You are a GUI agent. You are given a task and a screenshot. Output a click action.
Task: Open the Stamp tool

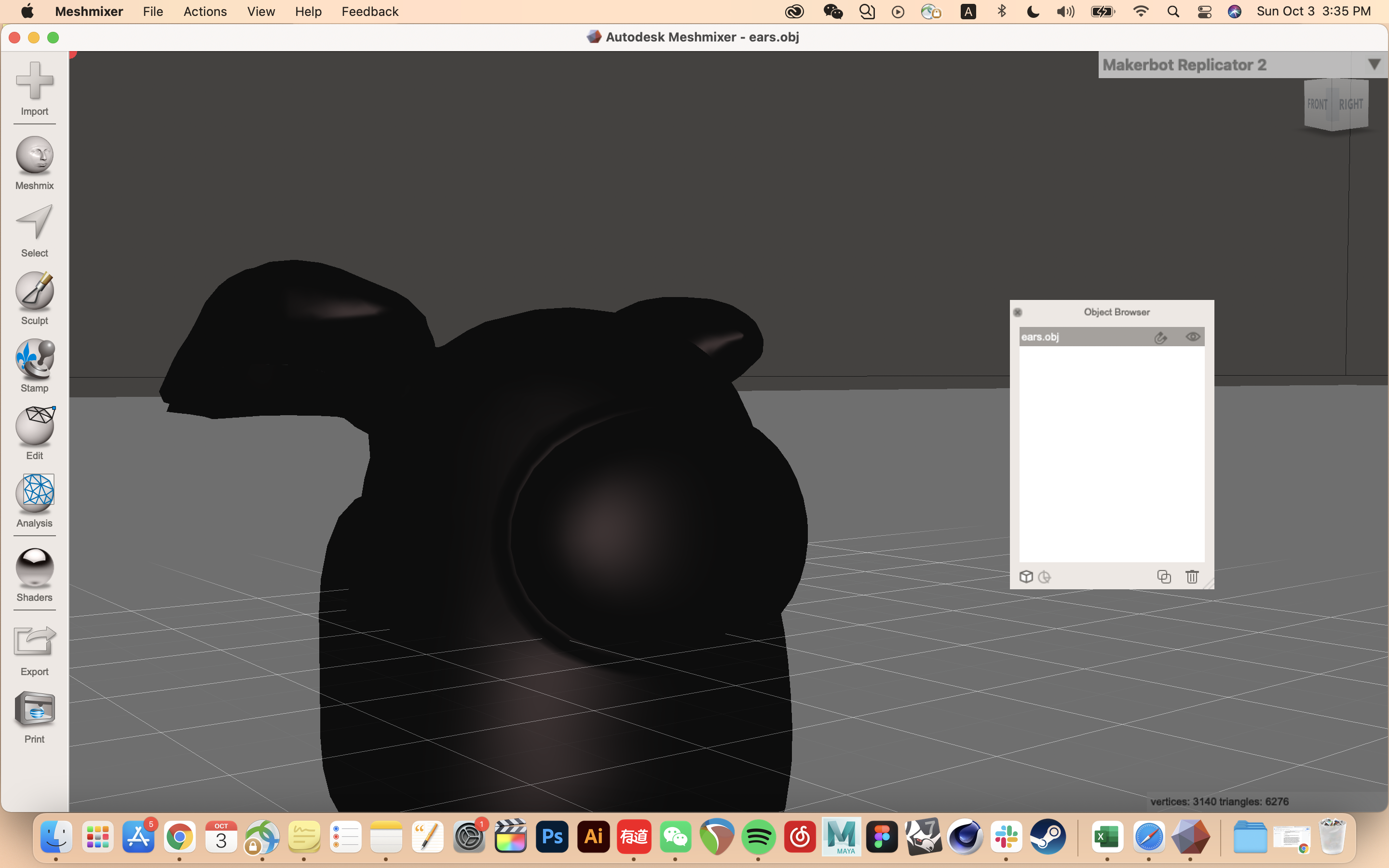pyautogui.click(x=34, y=364)
